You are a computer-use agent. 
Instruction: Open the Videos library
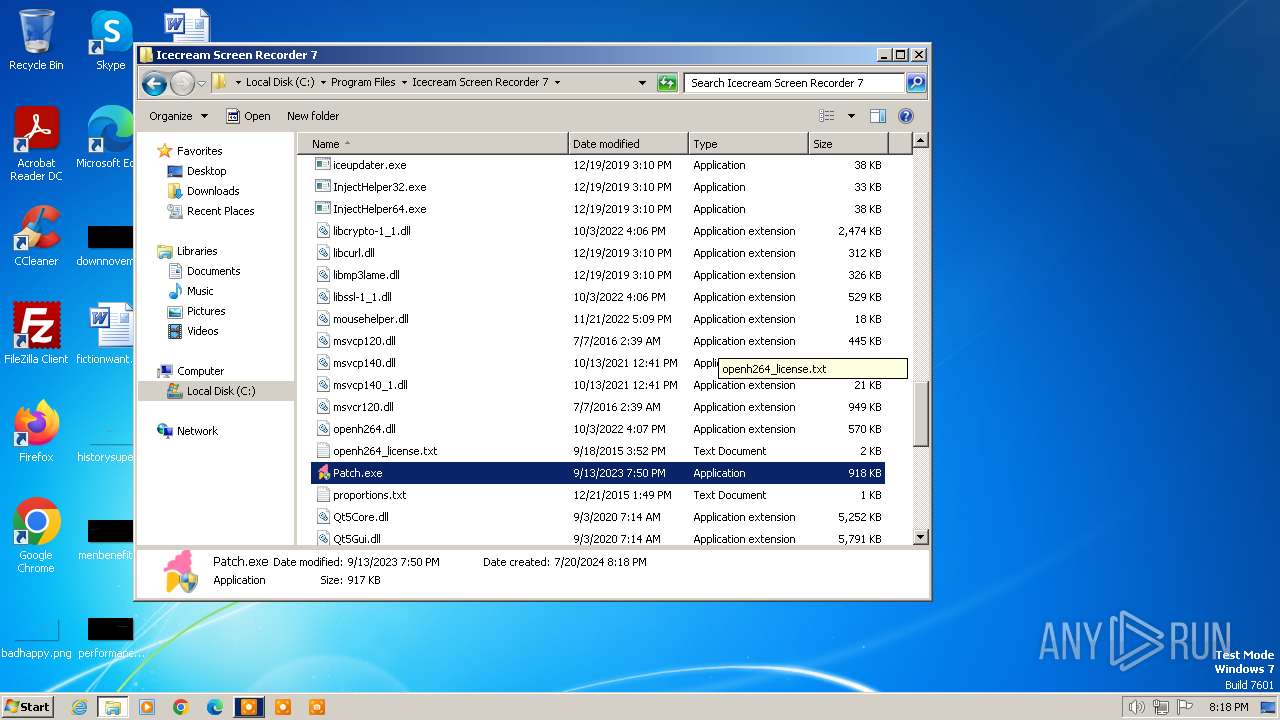pos(202,331)
